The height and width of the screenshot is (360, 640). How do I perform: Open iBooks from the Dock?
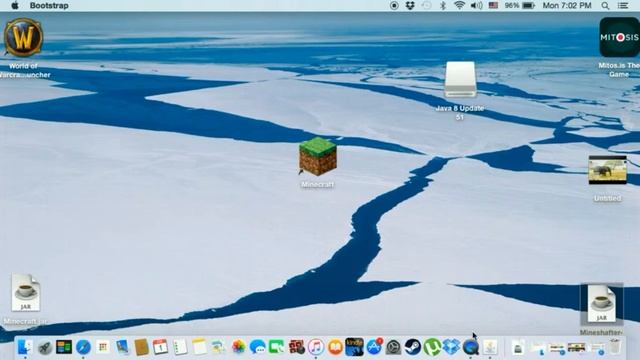tap(335, 347)
